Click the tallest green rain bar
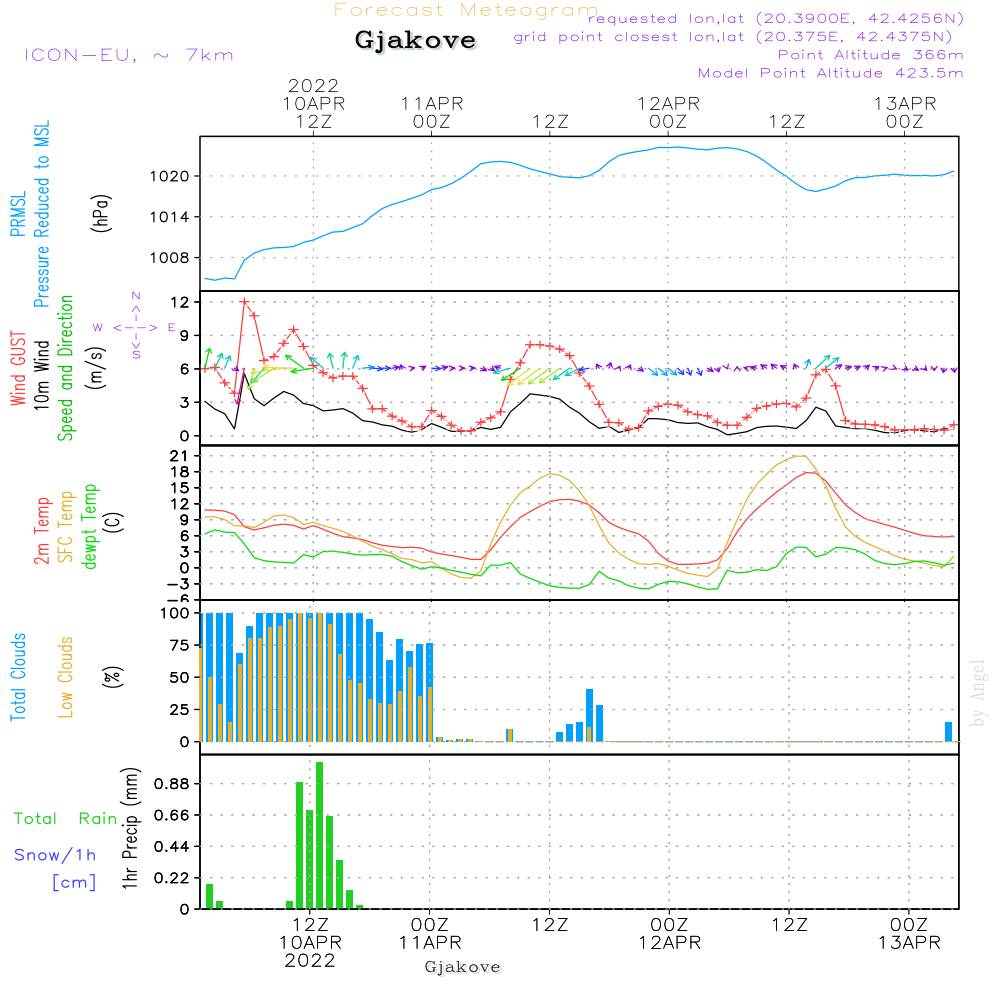The image size is (1000, 1000). [x=320, y=835]
